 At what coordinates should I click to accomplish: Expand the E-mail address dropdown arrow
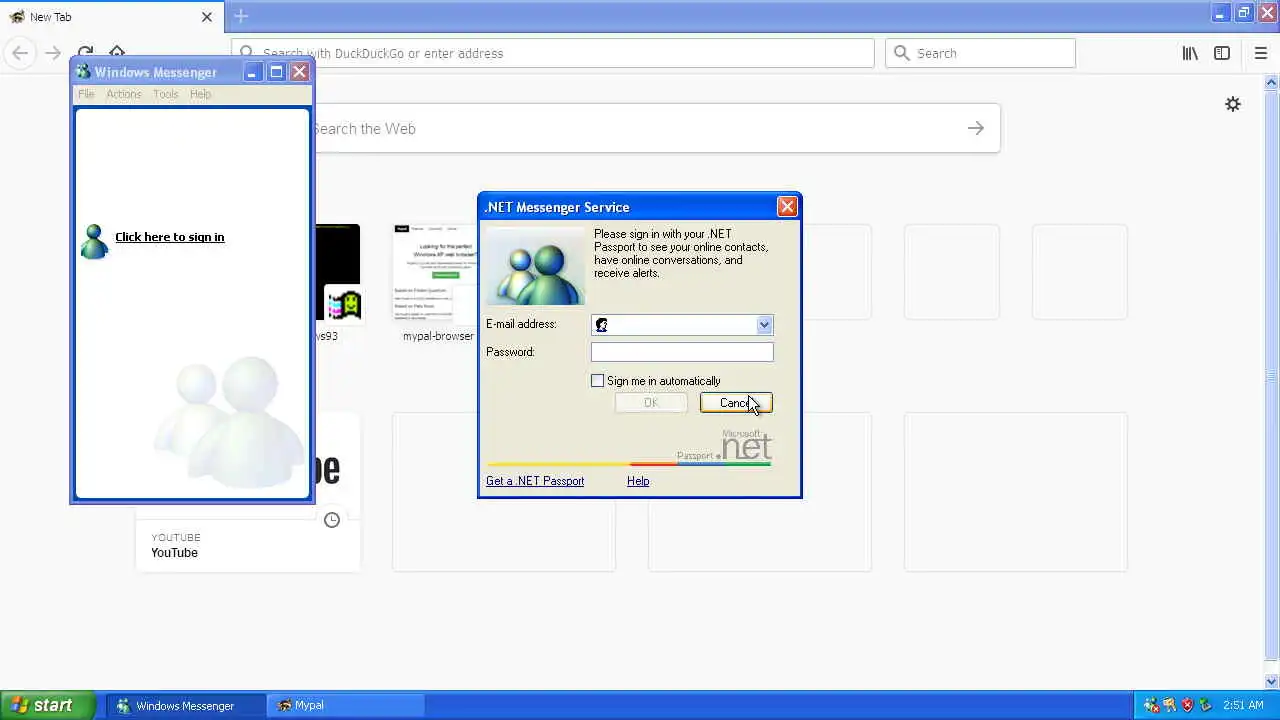click(764, 325)
